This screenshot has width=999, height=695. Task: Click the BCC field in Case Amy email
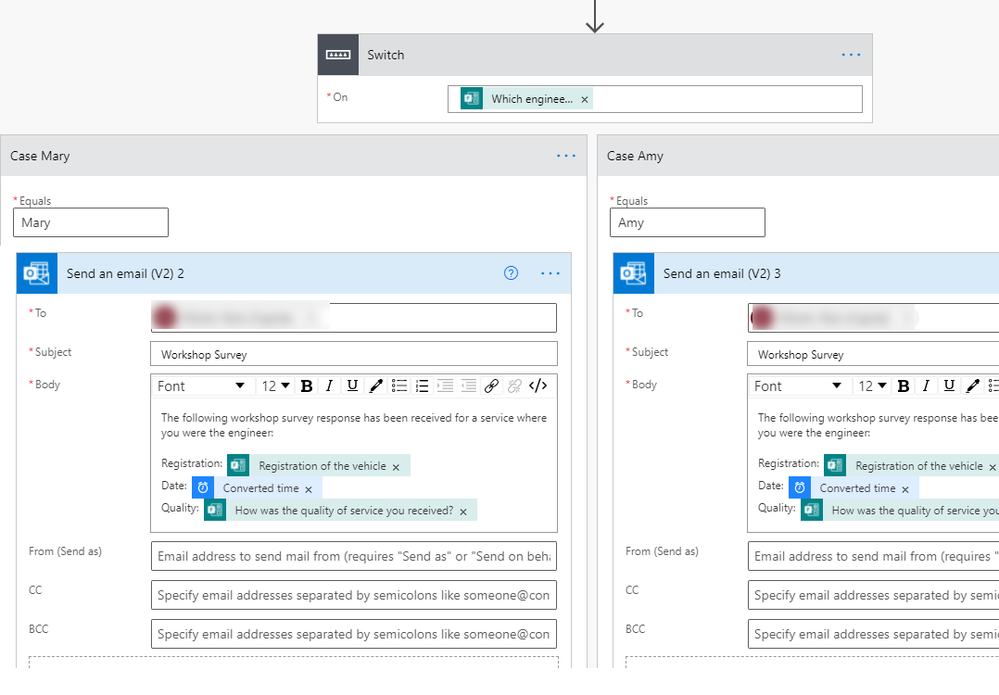873,634
